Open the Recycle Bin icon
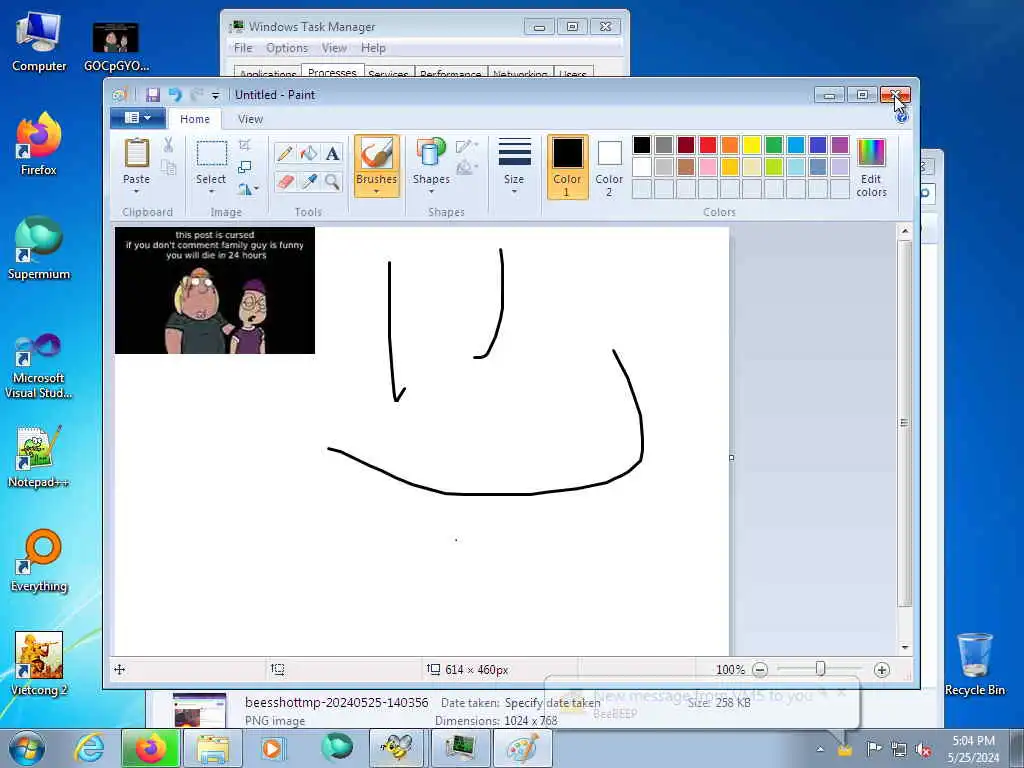This screenshot has height=768, width=1024. pyautogui.click(x=974, y=664)
